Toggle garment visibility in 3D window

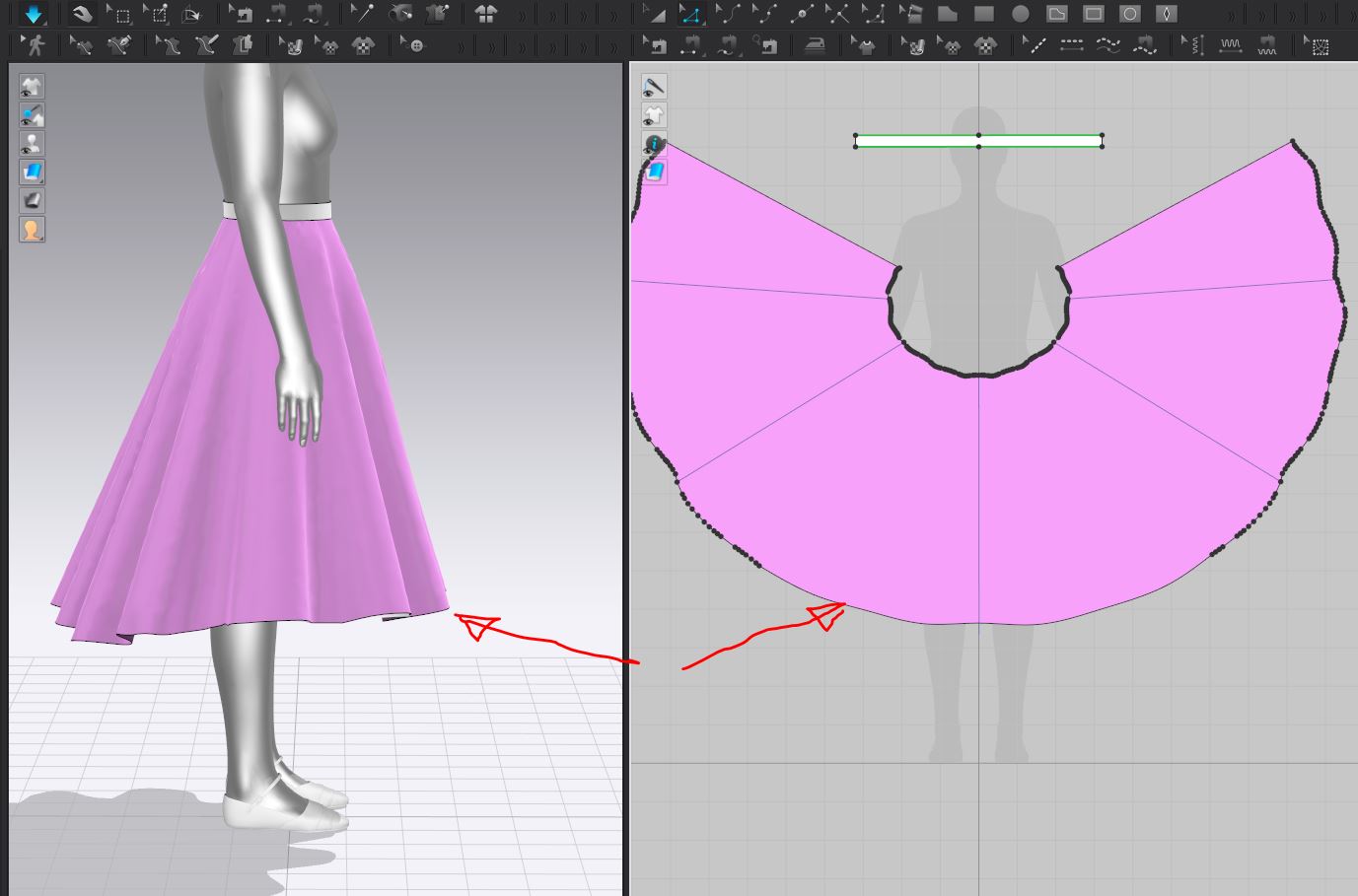pos(32,87)
